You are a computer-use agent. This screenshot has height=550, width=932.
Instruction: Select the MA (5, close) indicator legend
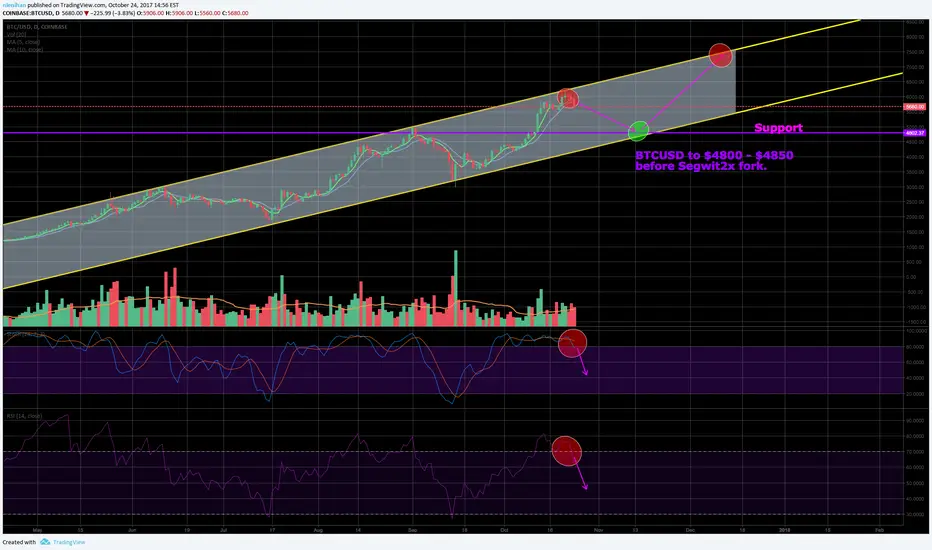pyautogui.click(x=23, y=42)
